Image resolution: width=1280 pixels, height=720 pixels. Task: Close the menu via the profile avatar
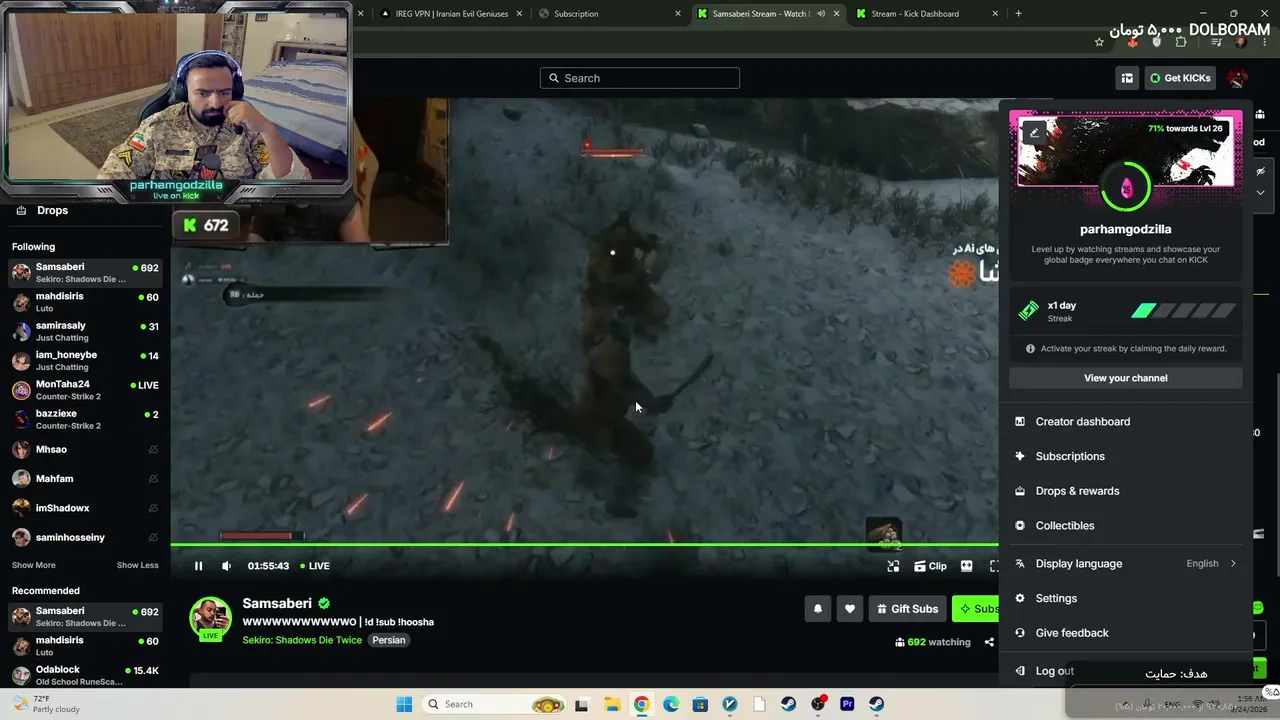1237,78
